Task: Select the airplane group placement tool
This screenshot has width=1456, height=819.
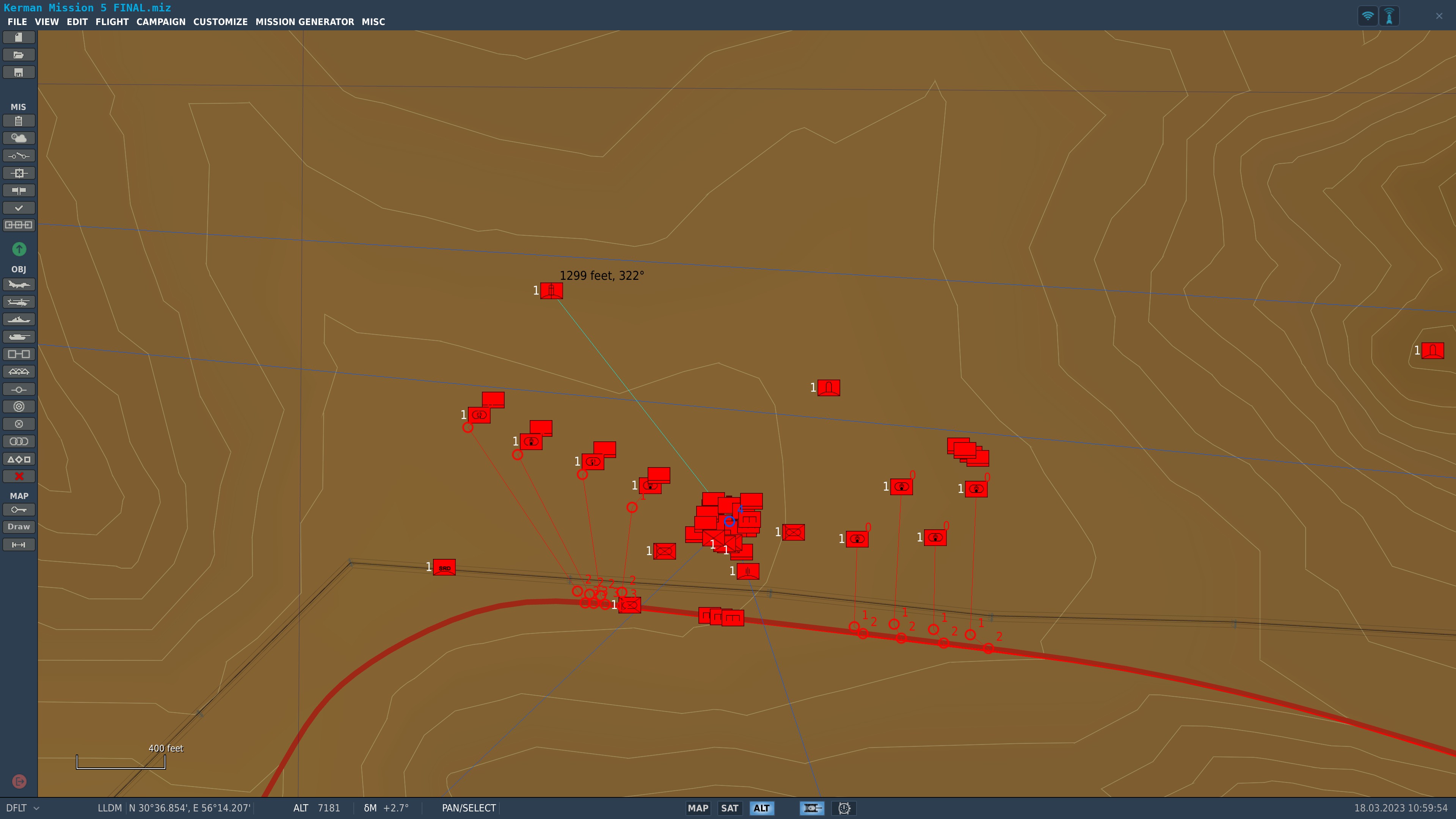Action: point(19,284)
